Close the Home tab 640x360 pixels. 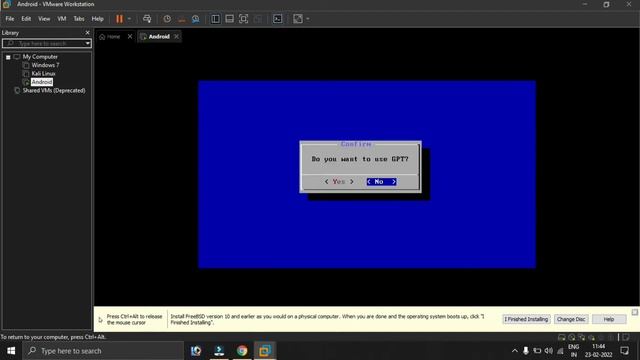(130, 36)
